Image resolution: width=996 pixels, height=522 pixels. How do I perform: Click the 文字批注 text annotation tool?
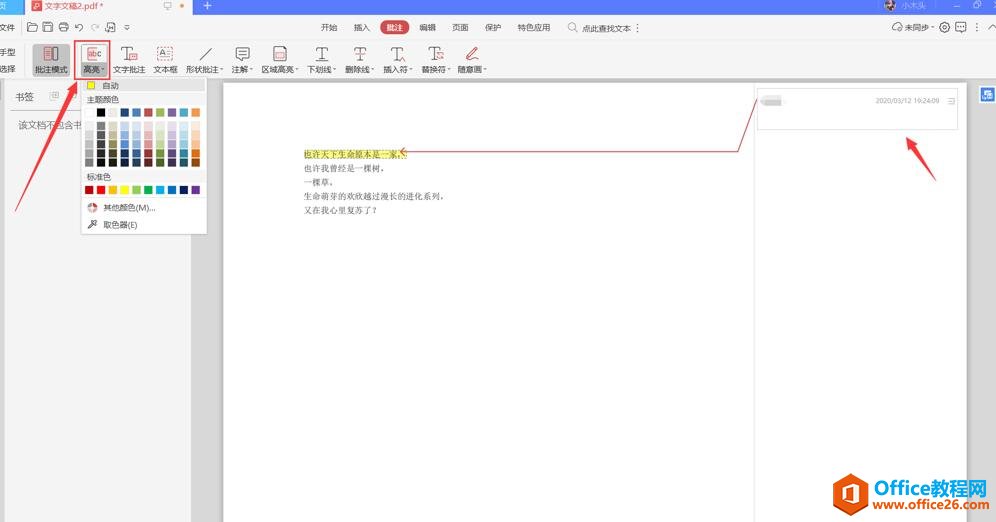point(129,60)
